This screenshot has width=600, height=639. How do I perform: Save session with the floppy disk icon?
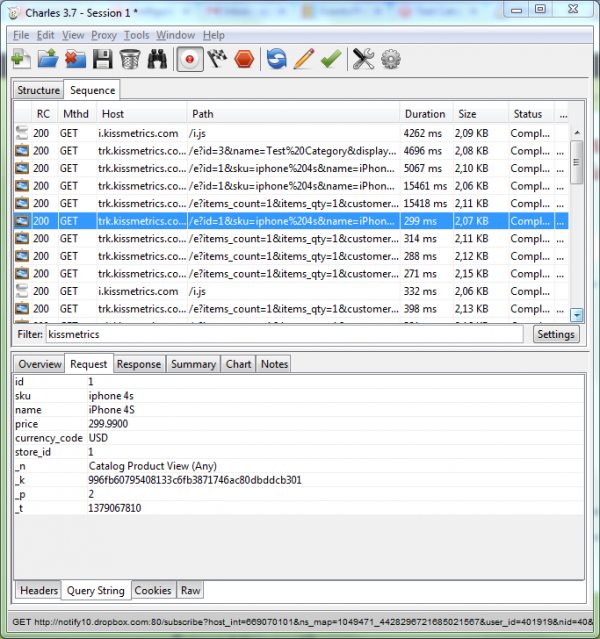(x=102, y=59)
